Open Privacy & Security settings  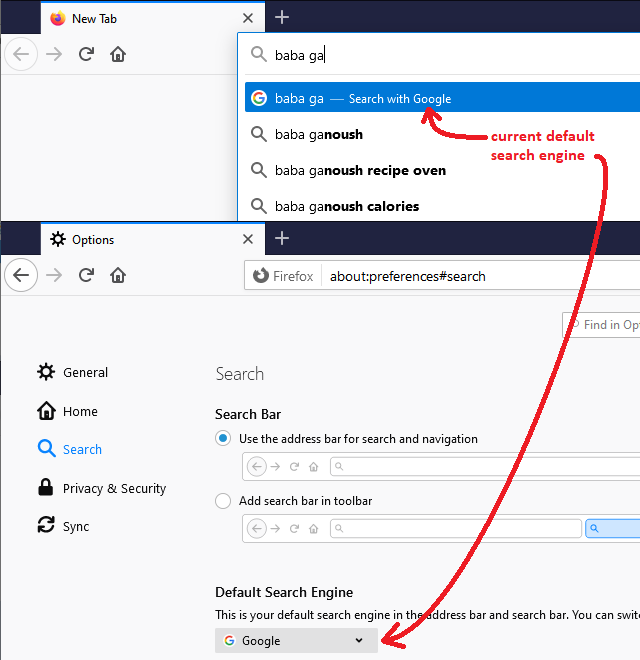tap(101, 488)
